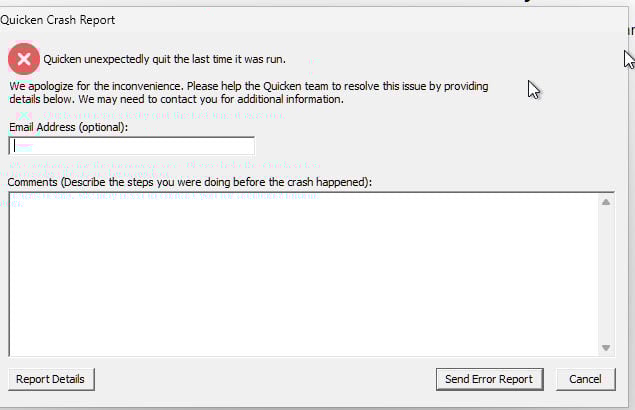This screenshot has height=410, width=635.
Task: Click the middle of the scrollbar track
Action: pos(607,275)
